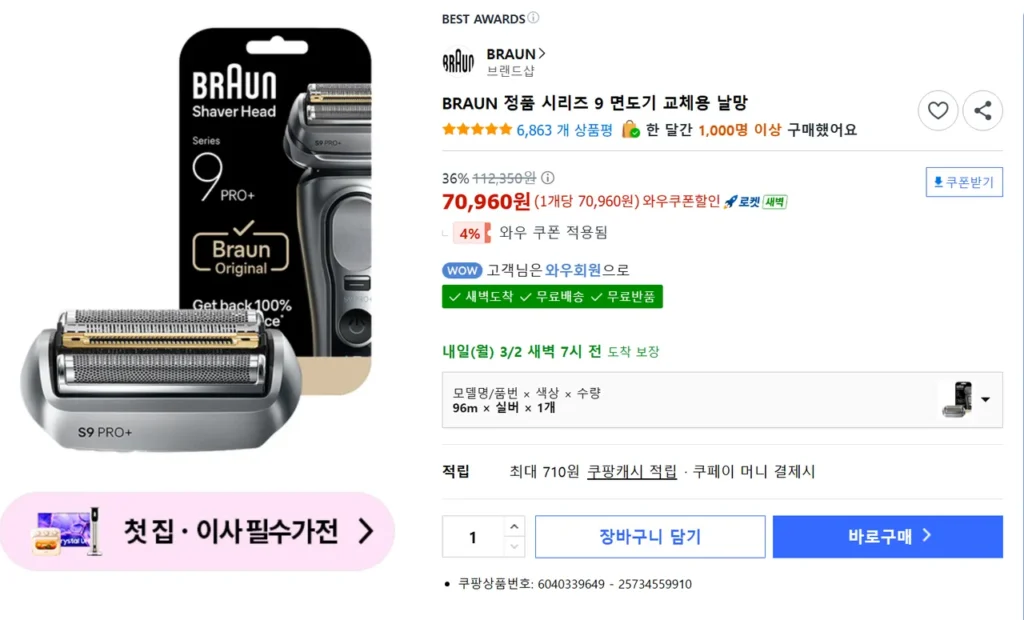
Task: Expand the model/color/quantity option dropdown
Action: click(x=986, y=400)
